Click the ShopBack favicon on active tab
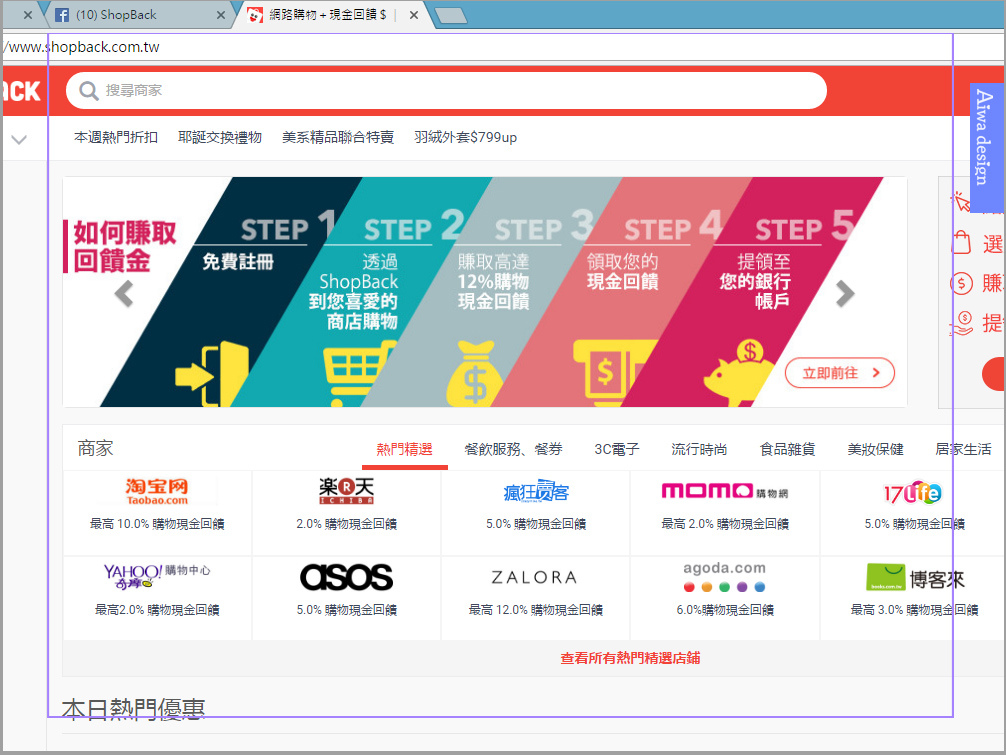This screenshot has width=1006, height=755. tap(255, 15)
